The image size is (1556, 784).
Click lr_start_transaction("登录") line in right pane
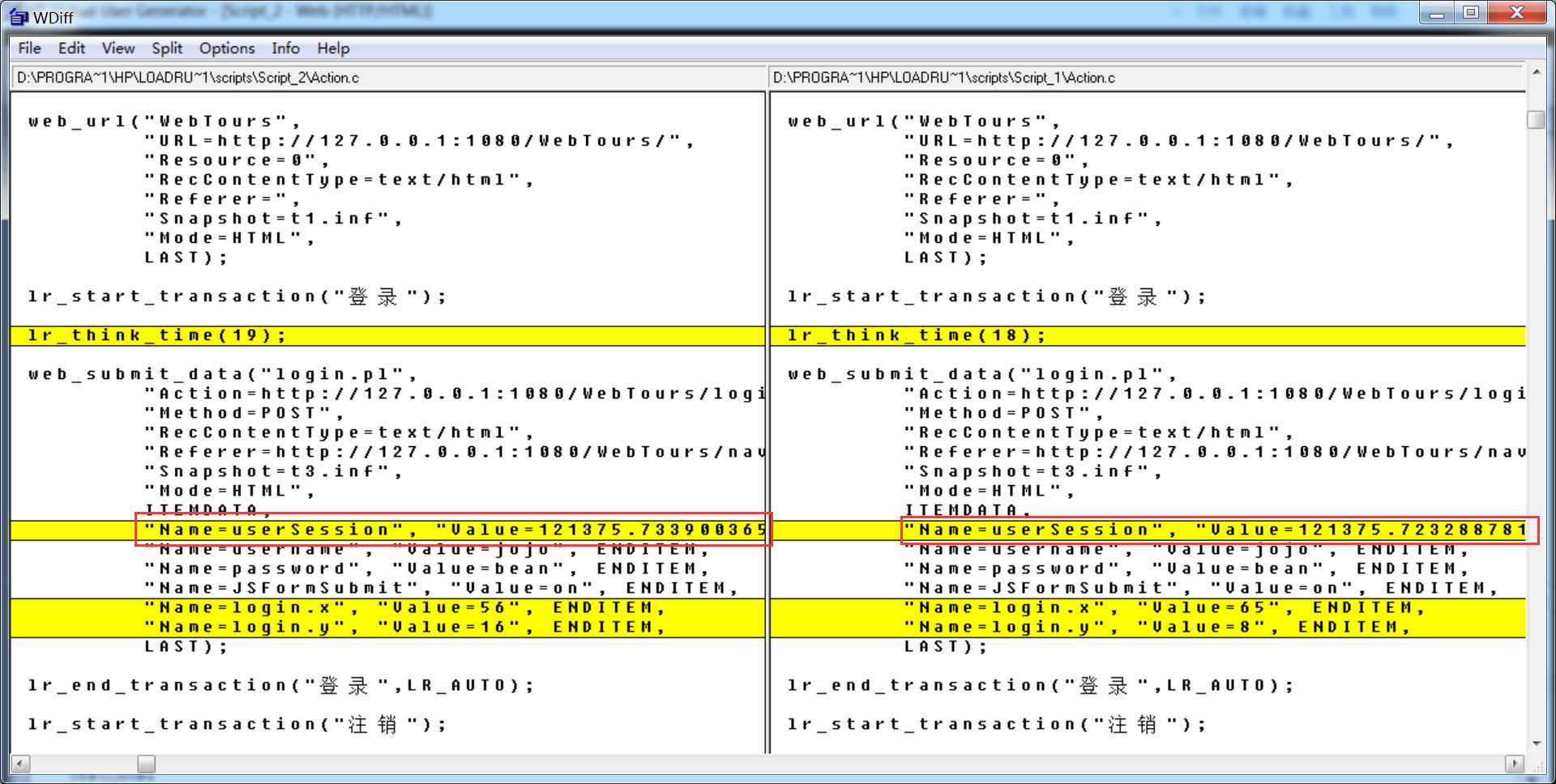pyautogui.click(x=997, y=296)
